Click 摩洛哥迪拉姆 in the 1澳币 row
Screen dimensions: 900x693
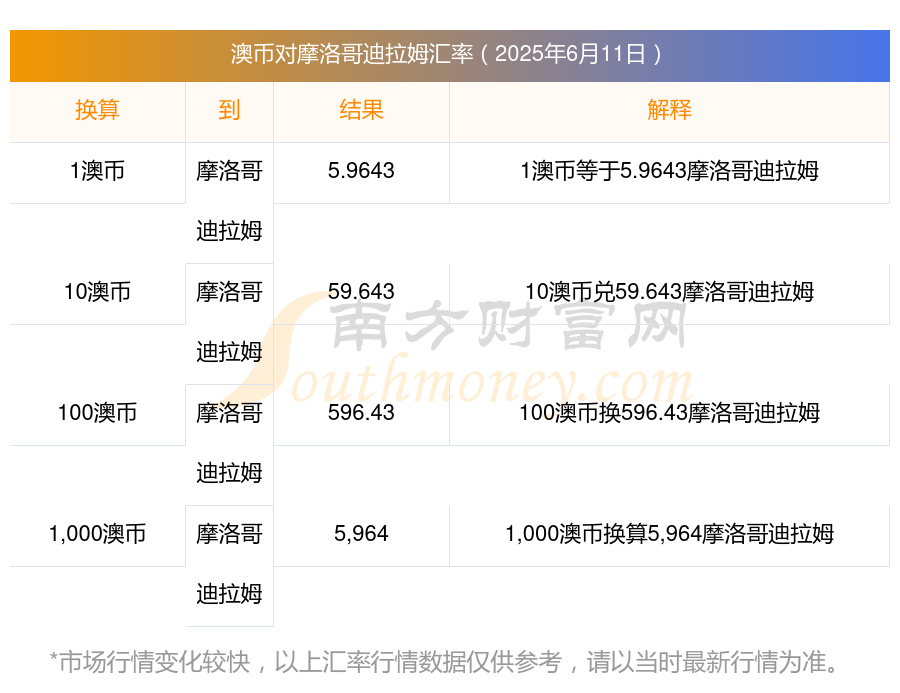[x=229, y=201]
